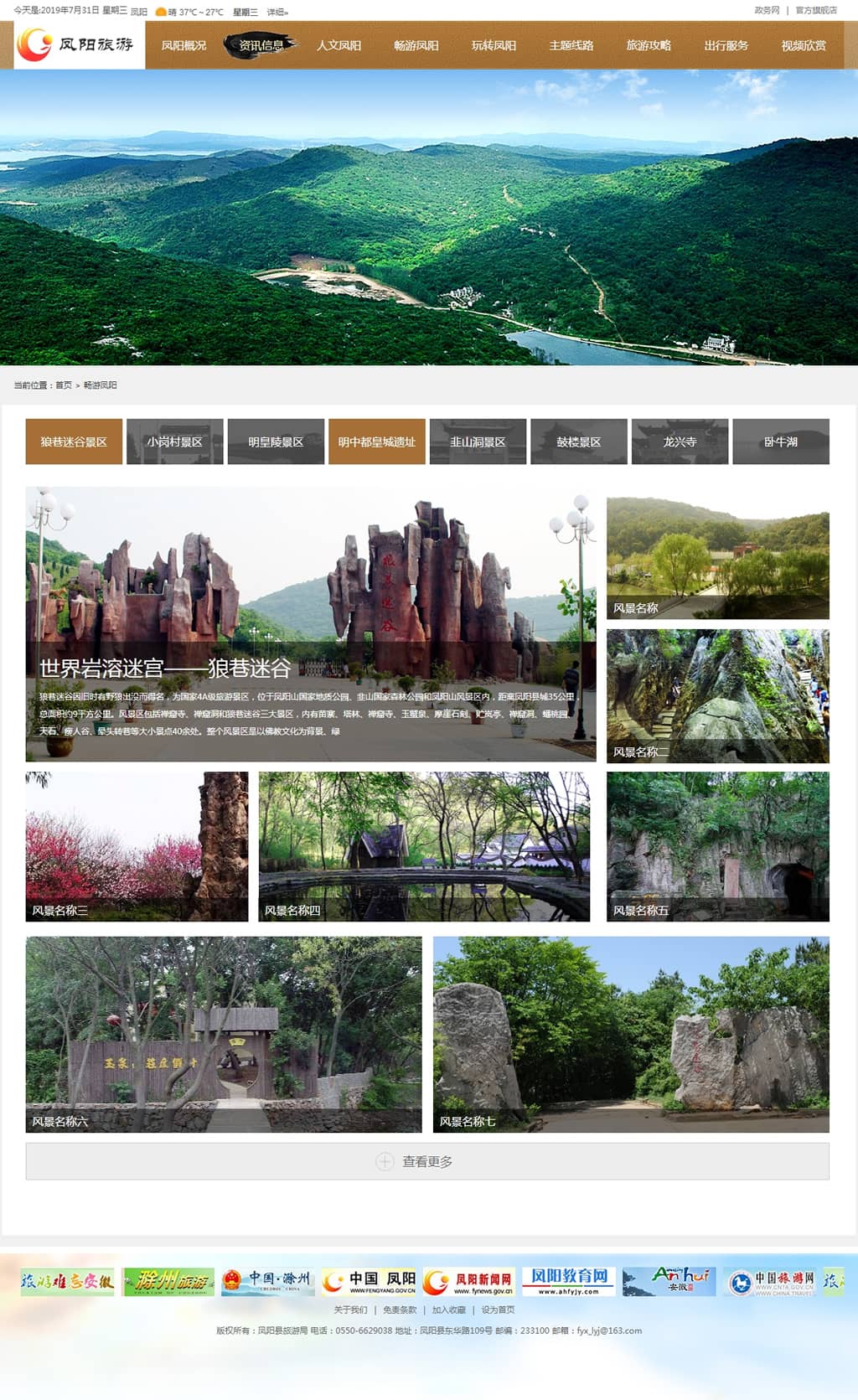Open the 风景名称三 blossom photo

coord(137,846)
